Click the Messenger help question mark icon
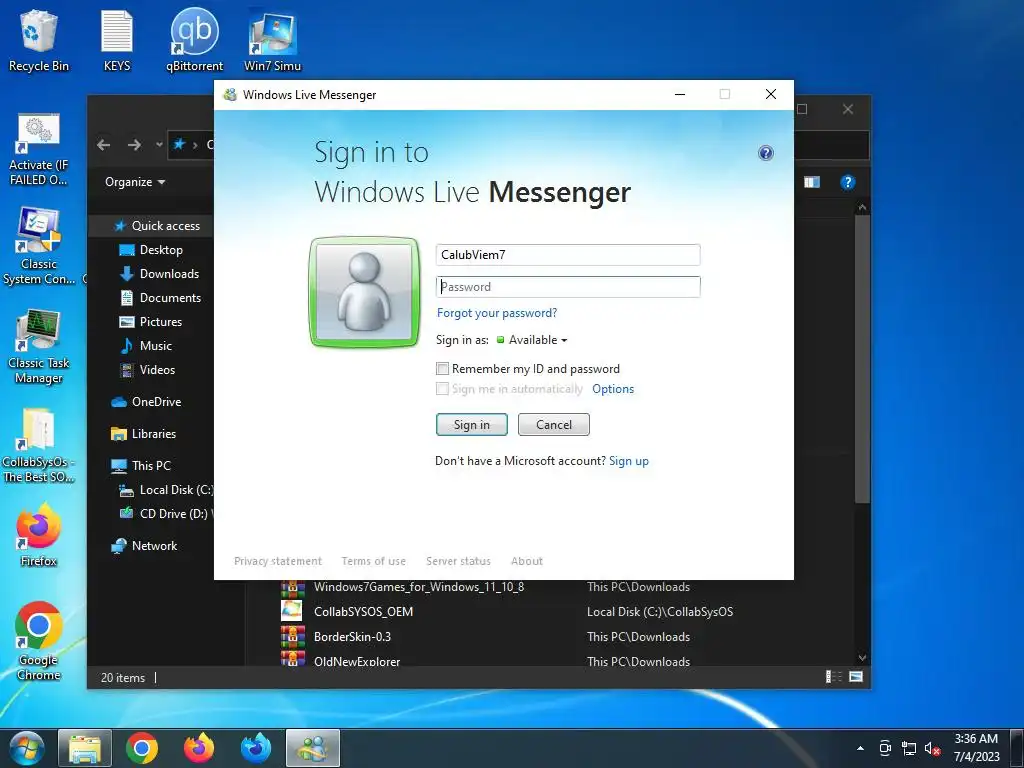The width and height of the screenshot is (1024, 768). 765,153
